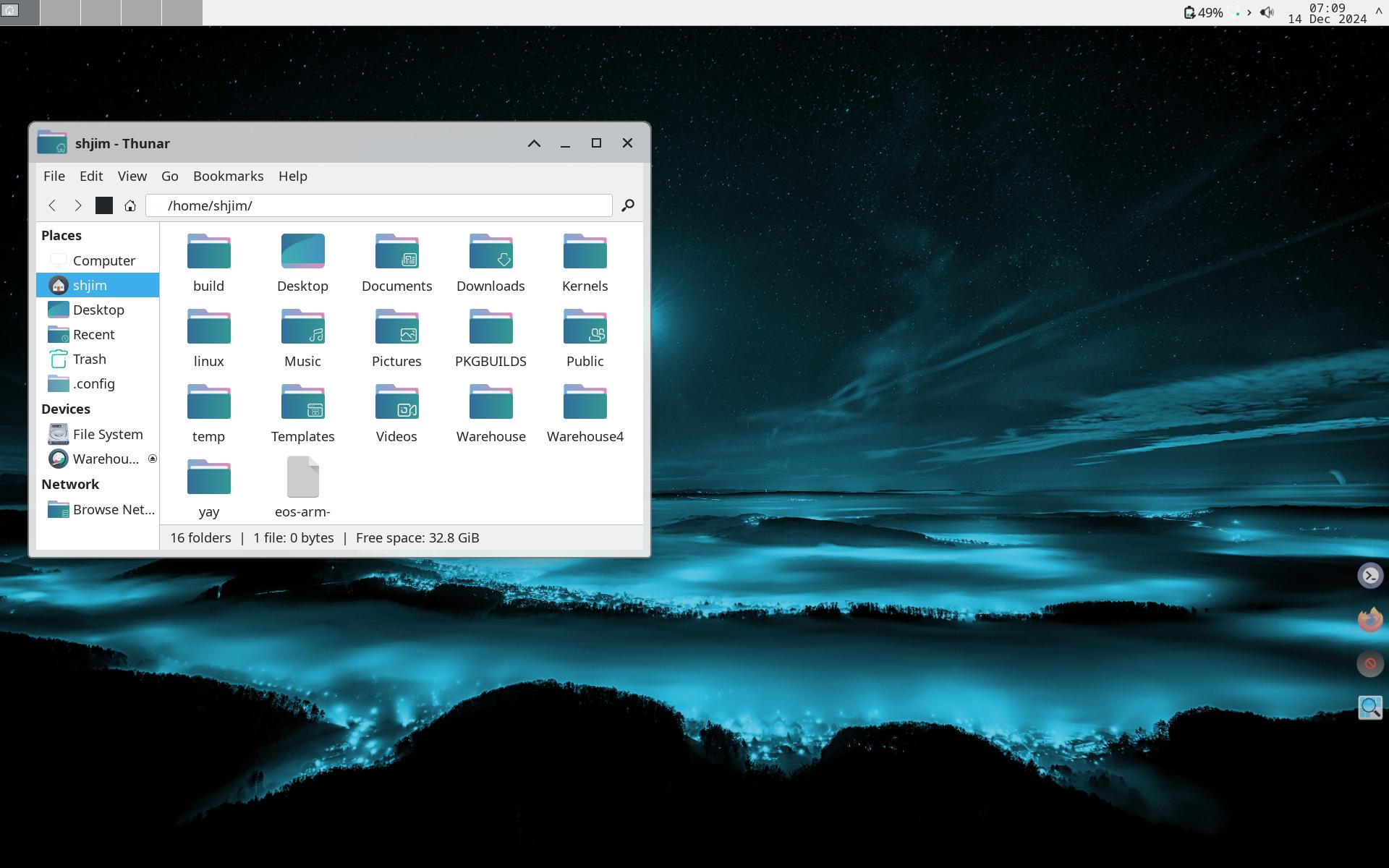This screenshot has width=1389, height=868.
Task: Click the Thunar title bar folder icon
Action: [x=52, y=142]
